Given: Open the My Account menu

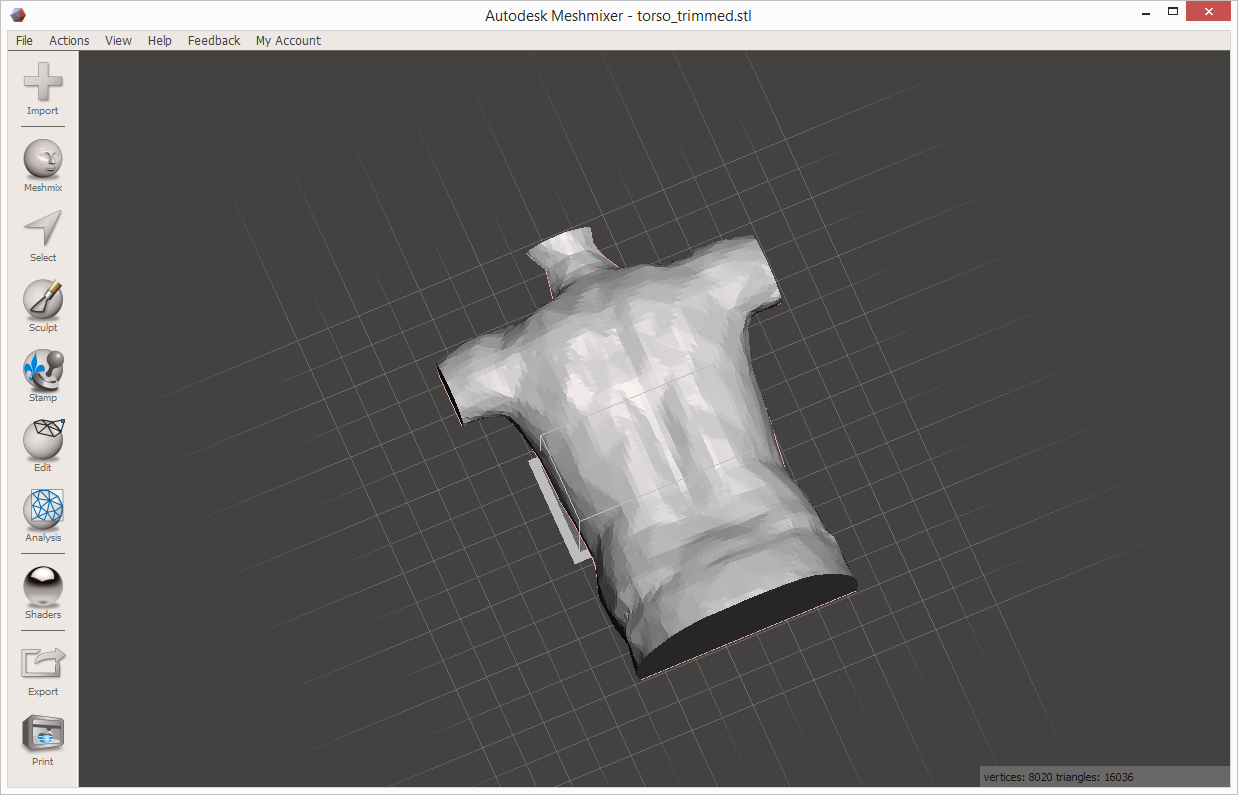Looking at the screenshot, I should (288, 41).
